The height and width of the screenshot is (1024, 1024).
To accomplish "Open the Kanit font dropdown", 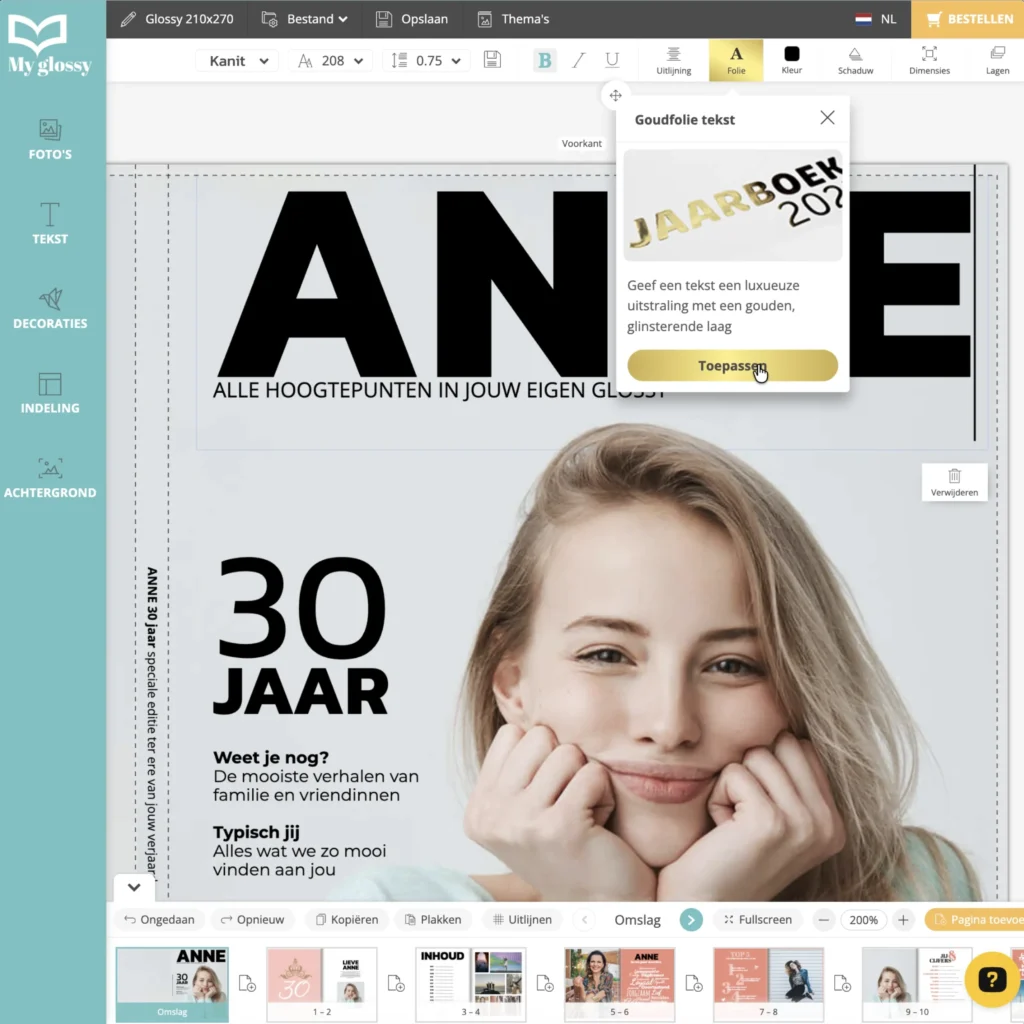I will point(237,60).
